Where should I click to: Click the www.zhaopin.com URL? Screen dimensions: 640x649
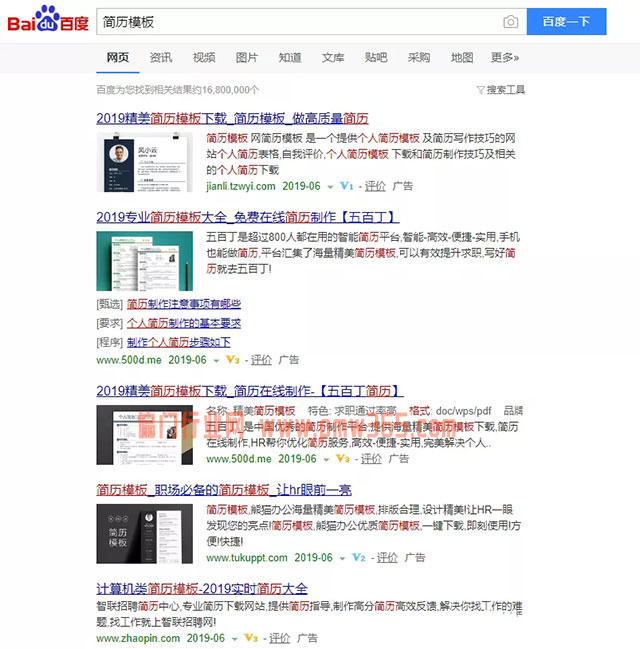coord(138,638)
